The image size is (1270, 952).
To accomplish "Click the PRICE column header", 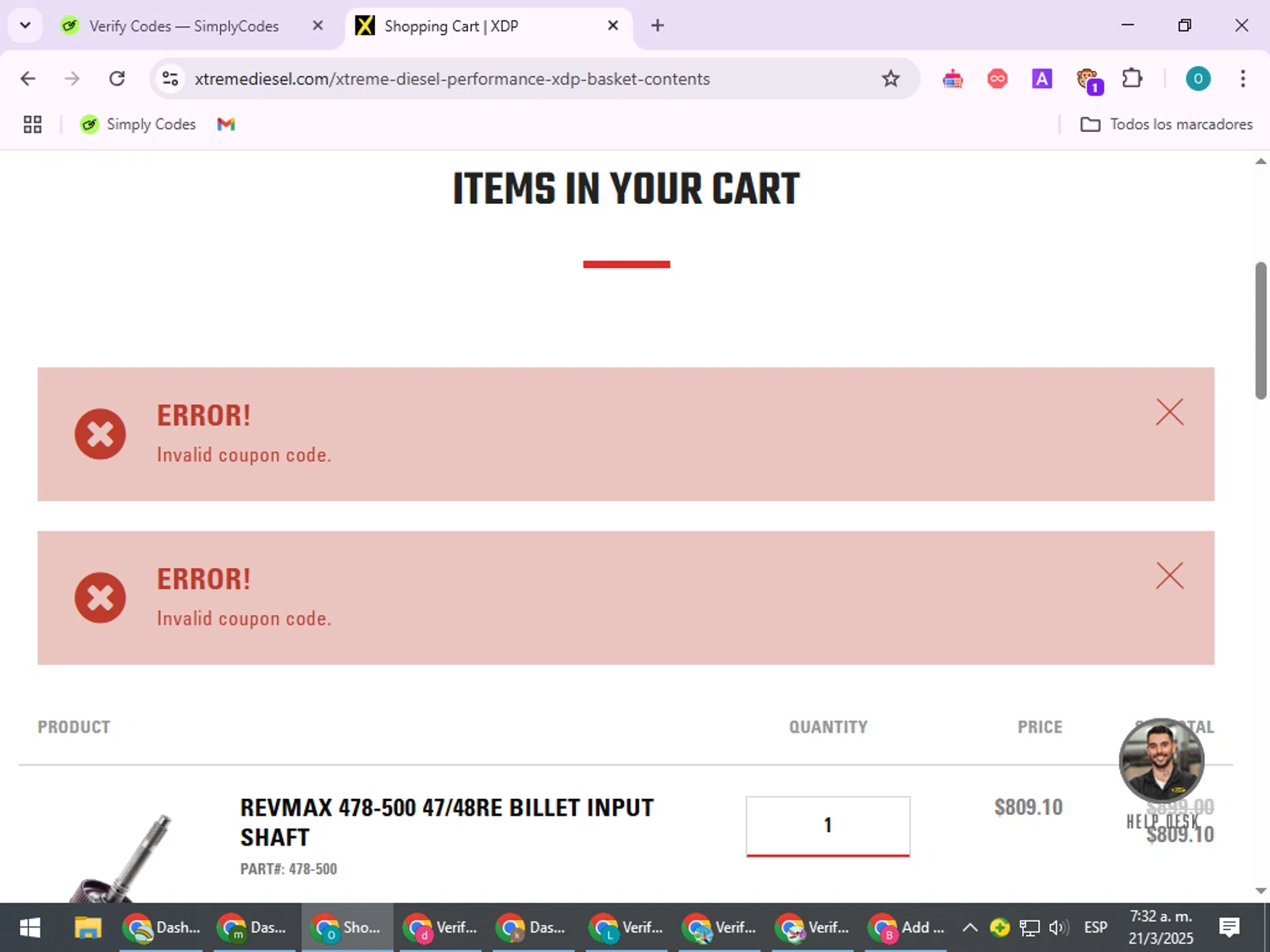I will (x=1040, y=727).
